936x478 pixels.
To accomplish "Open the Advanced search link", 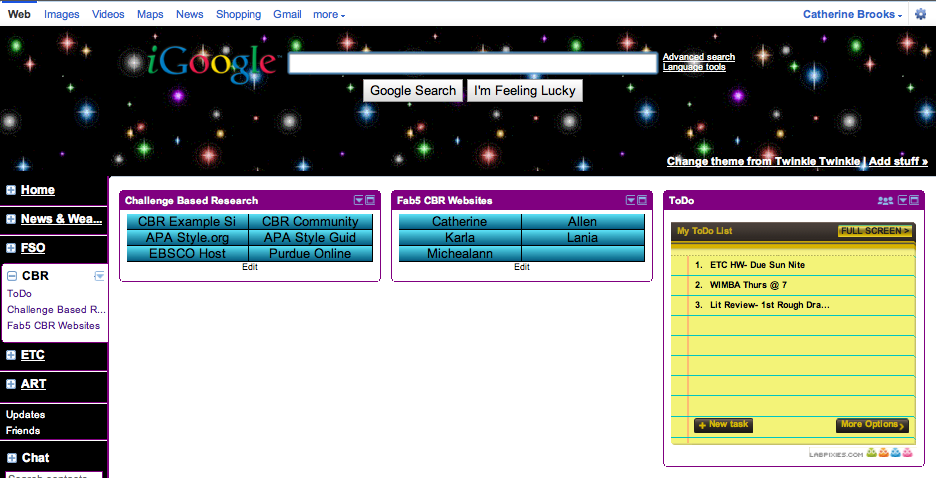I will (x=699, y=57).
